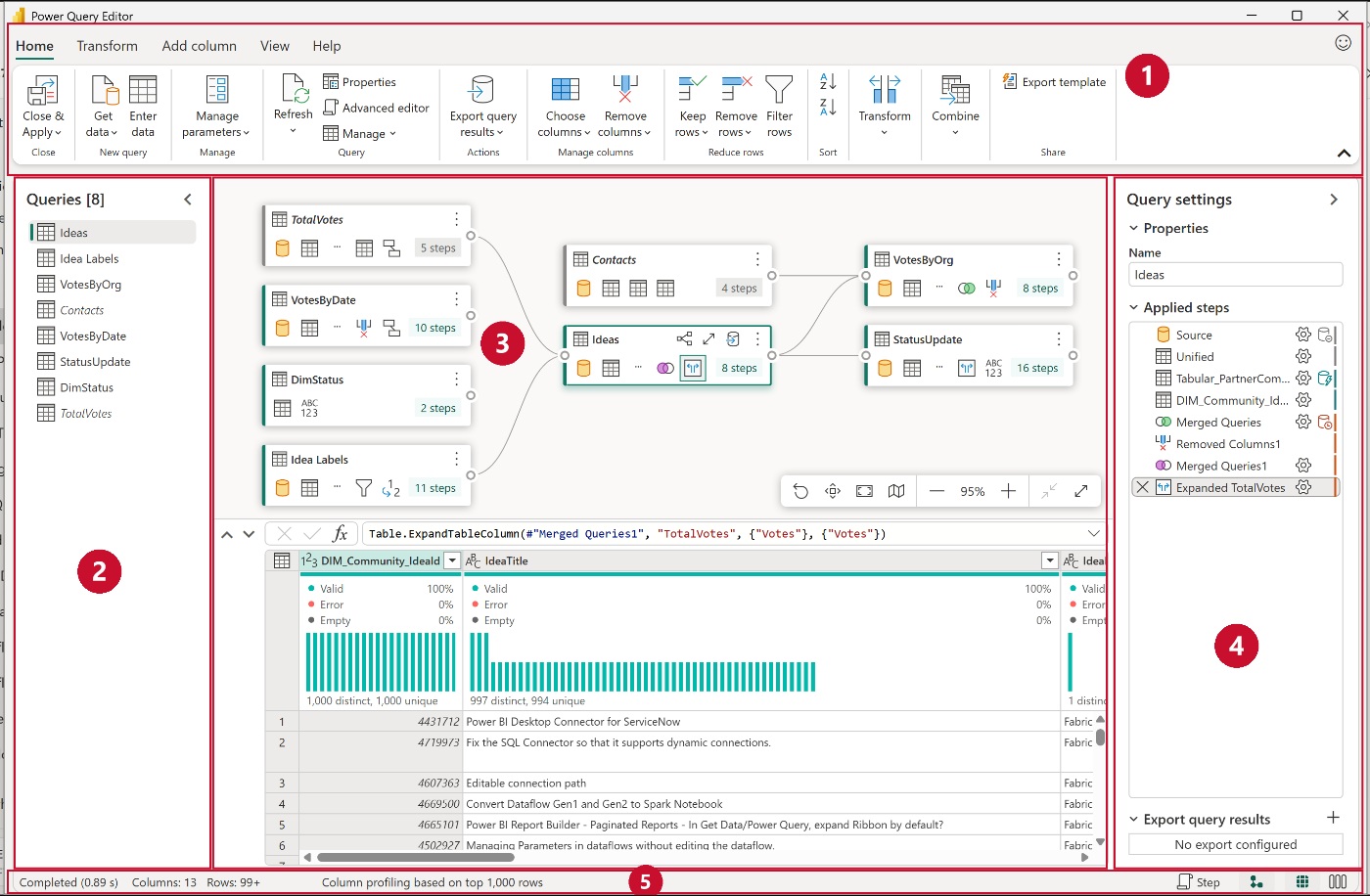The height and width of the screenshot is (896, 1370).
Task: Reset the diagram view layout
Action: (800, 491)
